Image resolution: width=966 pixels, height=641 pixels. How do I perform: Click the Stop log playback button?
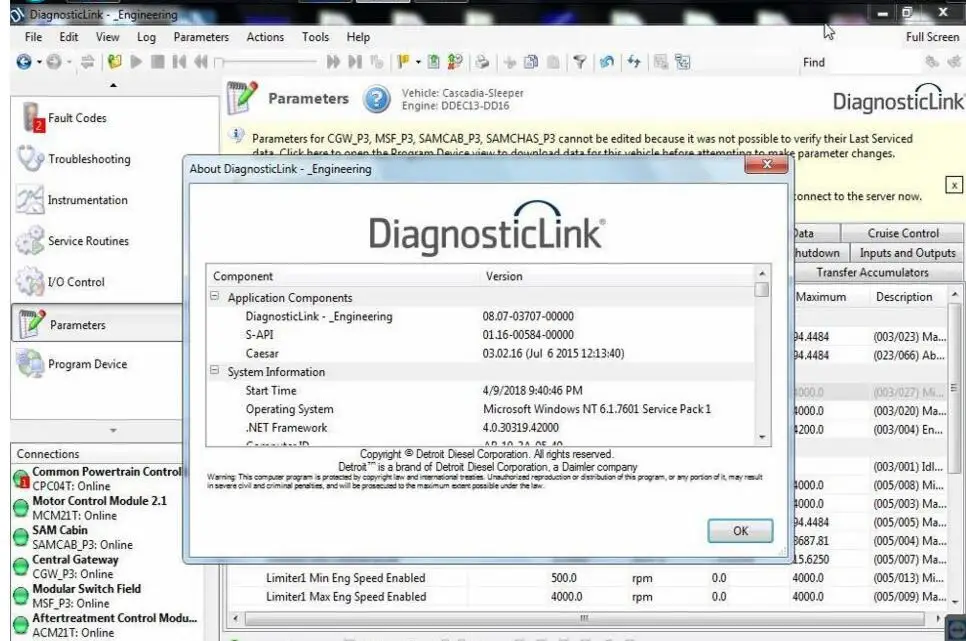point(158,62)
